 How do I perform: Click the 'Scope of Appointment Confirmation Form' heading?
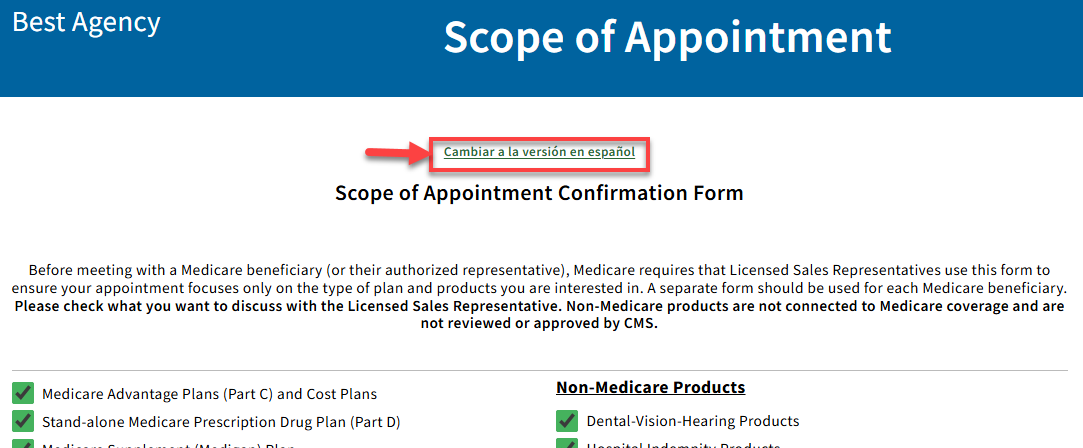click(x=539, y=192)
